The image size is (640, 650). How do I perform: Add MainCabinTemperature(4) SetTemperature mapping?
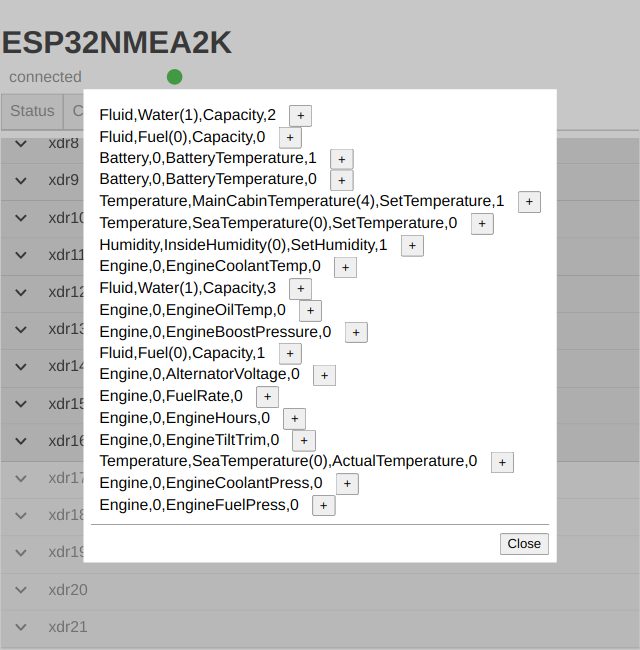(529, 202)
